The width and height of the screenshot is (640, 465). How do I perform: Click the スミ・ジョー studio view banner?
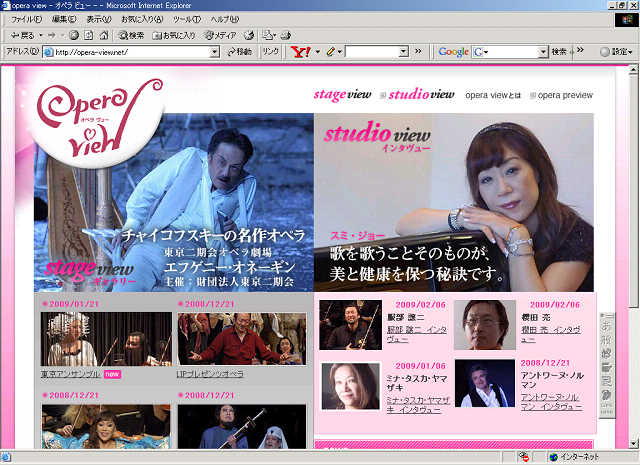tap(454, 202)
